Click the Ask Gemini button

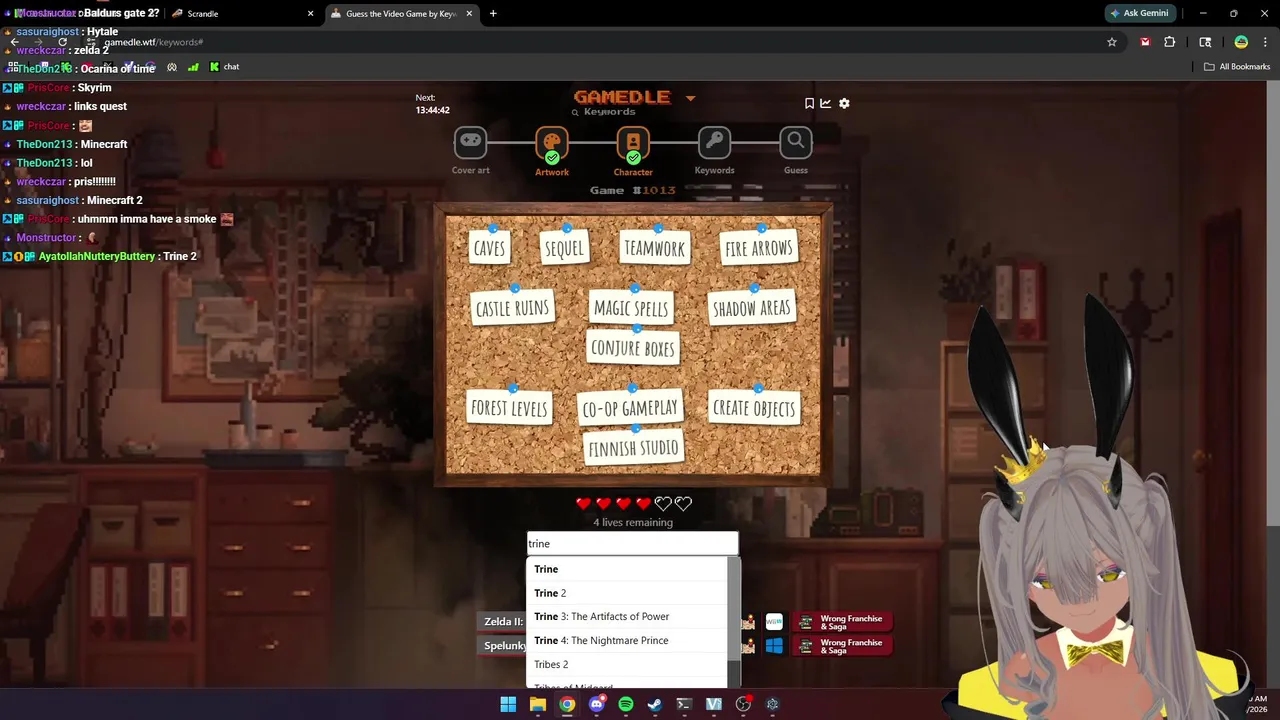click(1138, 13)
